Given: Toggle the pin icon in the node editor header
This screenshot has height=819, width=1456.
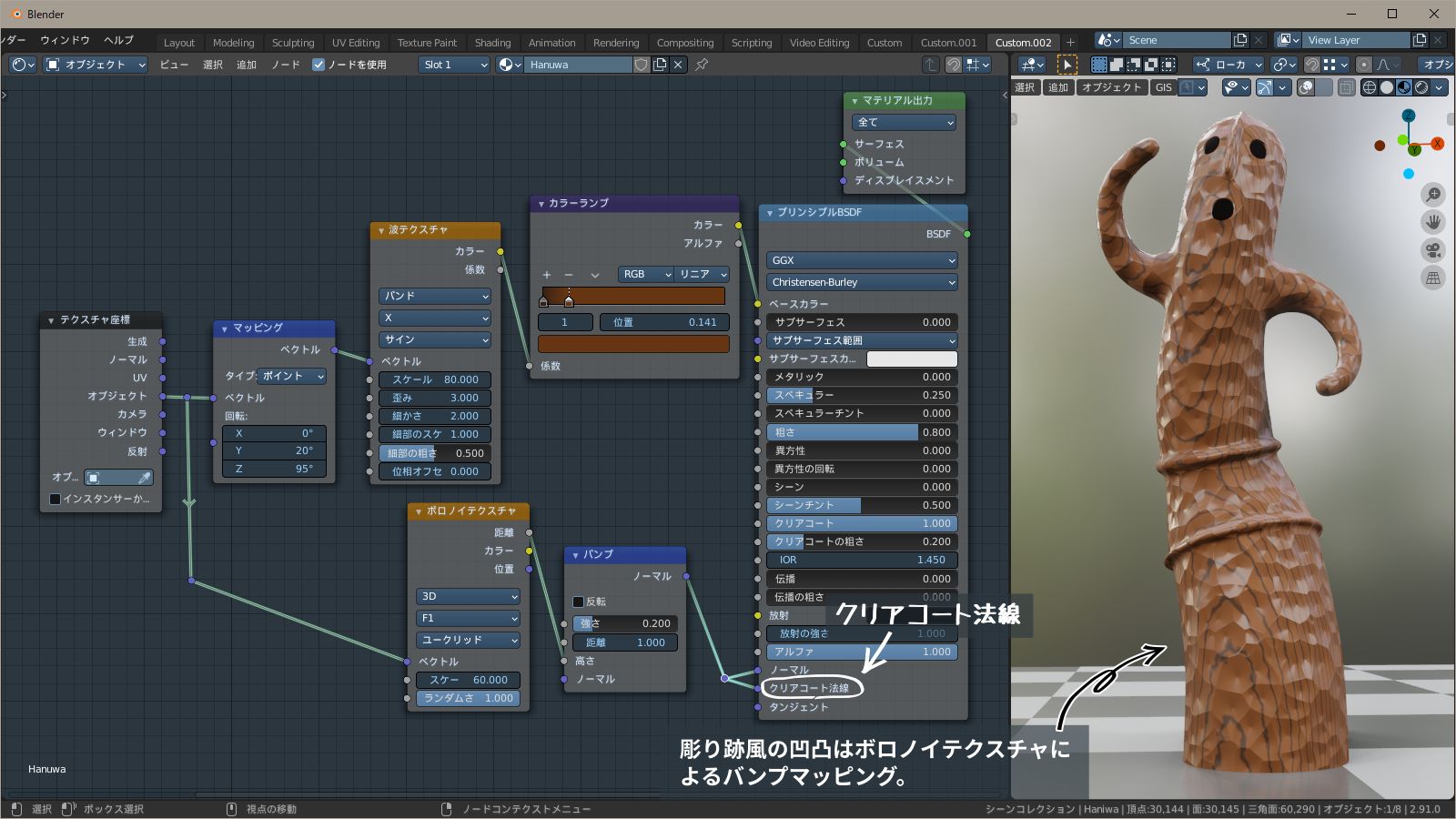Looking at the screenshot, I should [x=702, y=65].
